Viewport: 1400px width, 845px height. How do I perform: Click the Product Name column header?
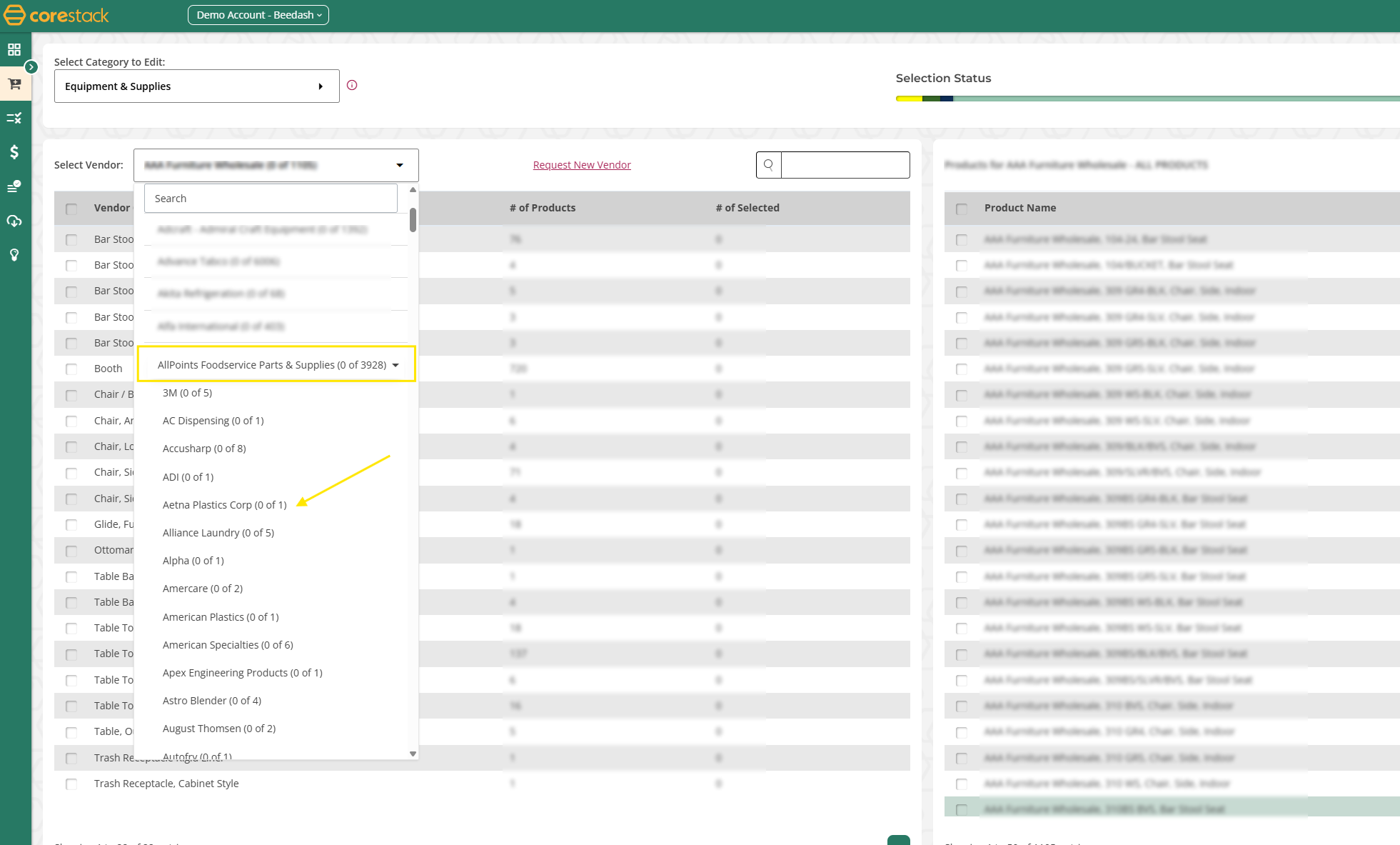[x=1019, y=208]
